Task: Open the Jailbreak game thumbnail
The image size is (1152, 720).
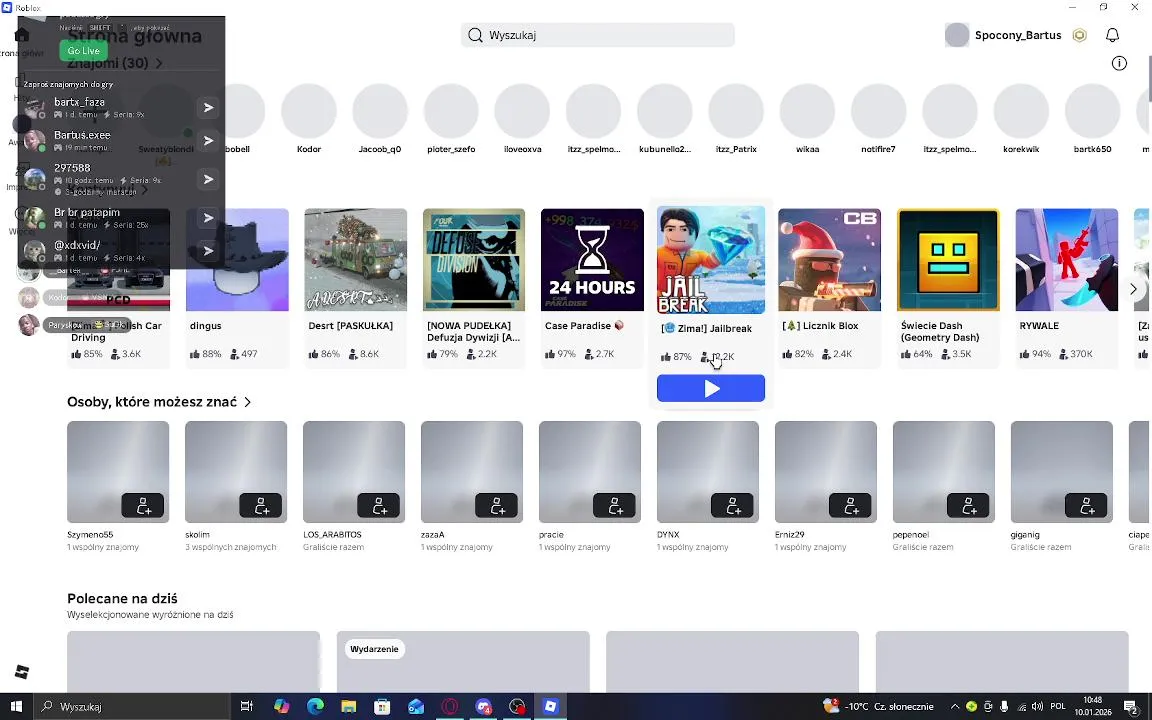Action: pyautogui.click(x=710, y=259)
